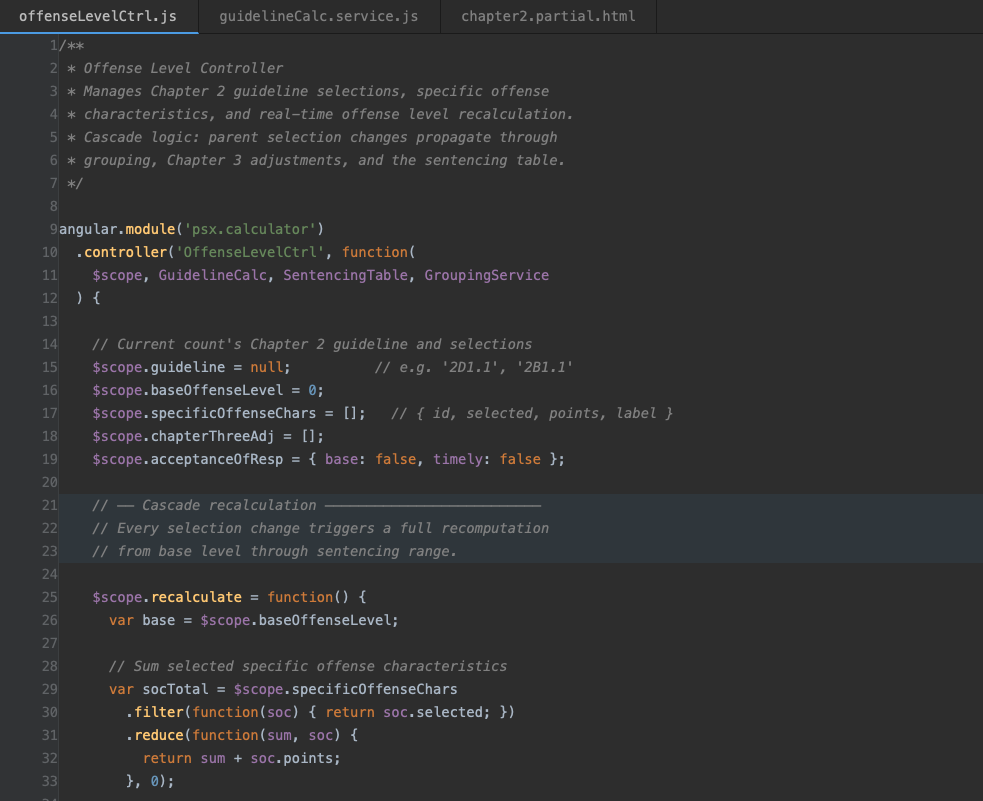Select the recalculate function name
Viewport: 983px width, 801px height.
(197, 597)
